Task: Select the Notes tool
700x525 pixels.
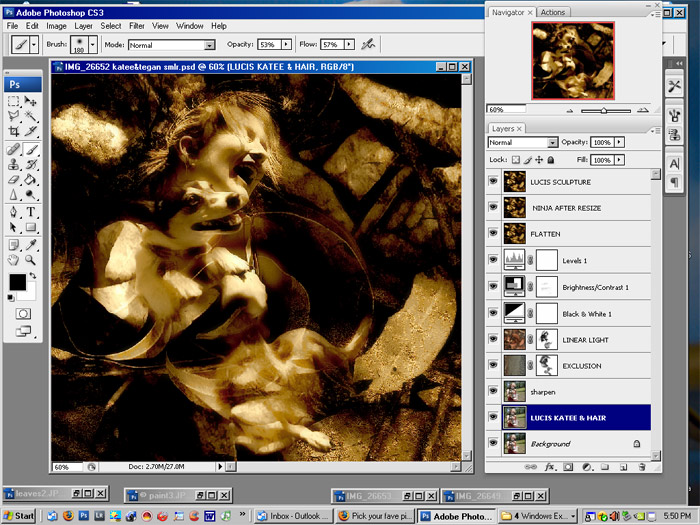Action: pyautogui.click(x=14, y=245)
